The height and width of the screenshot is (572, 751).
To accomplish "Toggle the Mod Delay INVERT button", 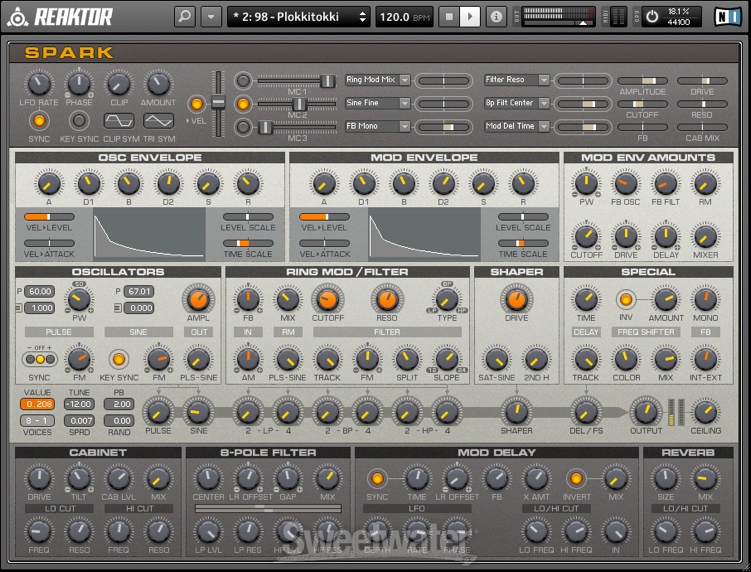I will (576, 479).
